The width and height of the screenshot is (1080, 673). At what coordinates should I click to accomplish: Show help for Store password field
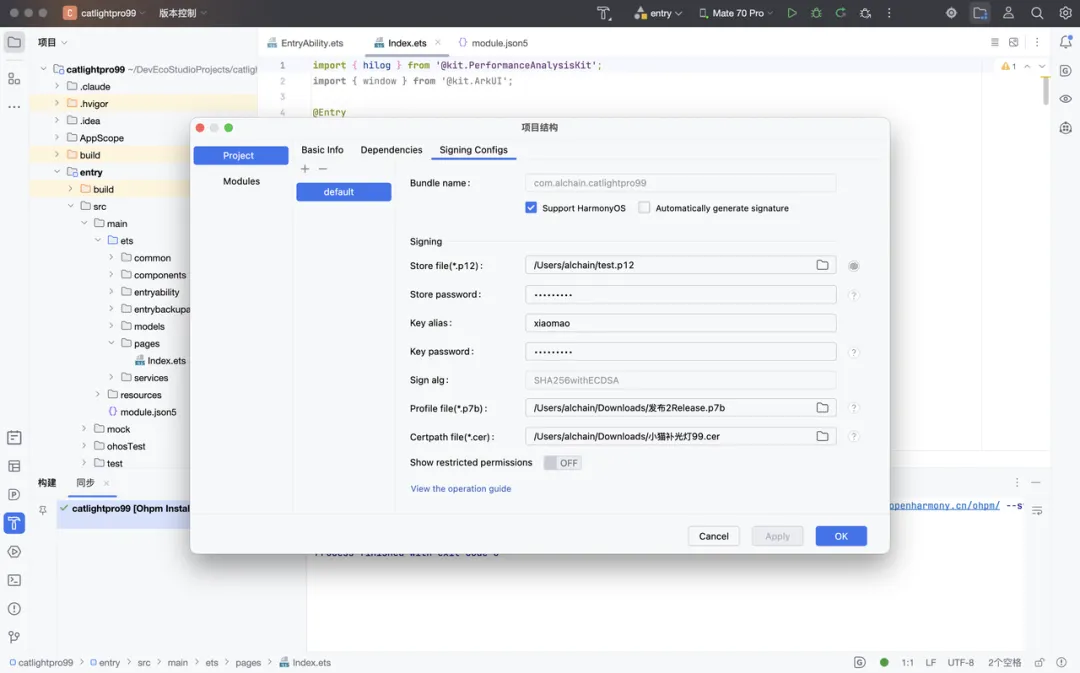[x=853, y=296]
